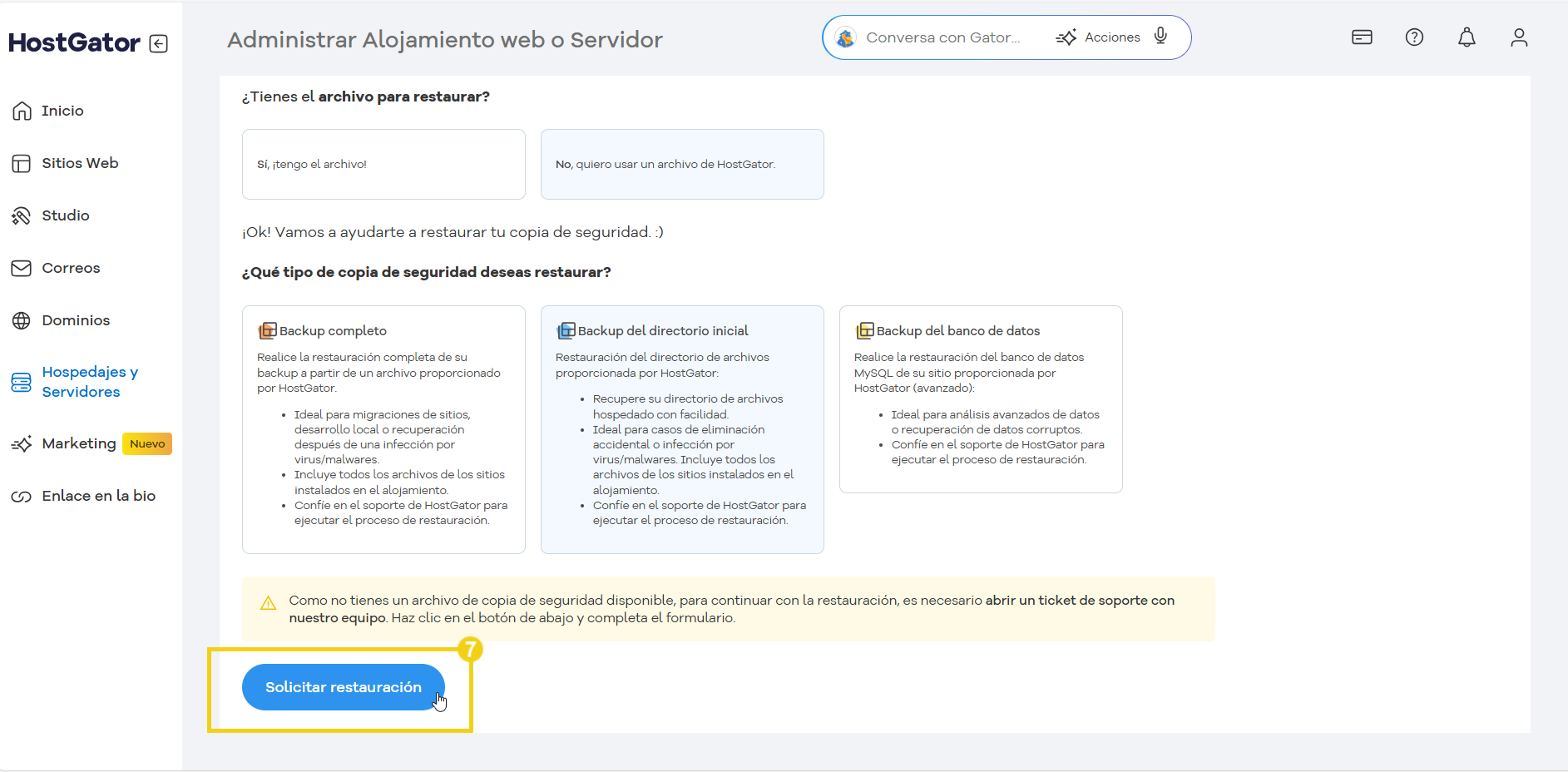
Task: Navigate to Correos in the sidebar
Action: tap(71, 267)
